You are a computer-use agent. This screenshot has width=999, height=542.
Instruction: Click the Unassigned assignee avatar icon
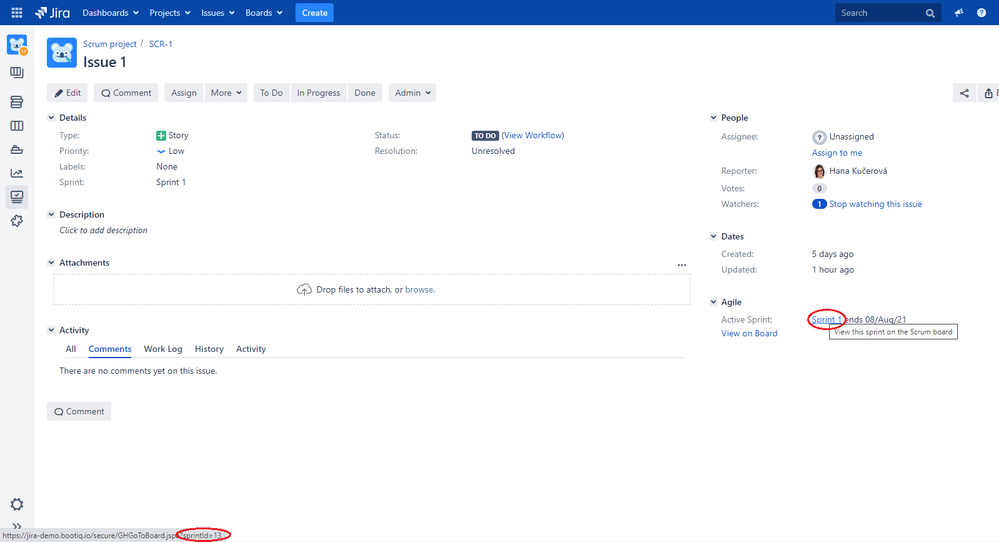[x=819, y=137]
